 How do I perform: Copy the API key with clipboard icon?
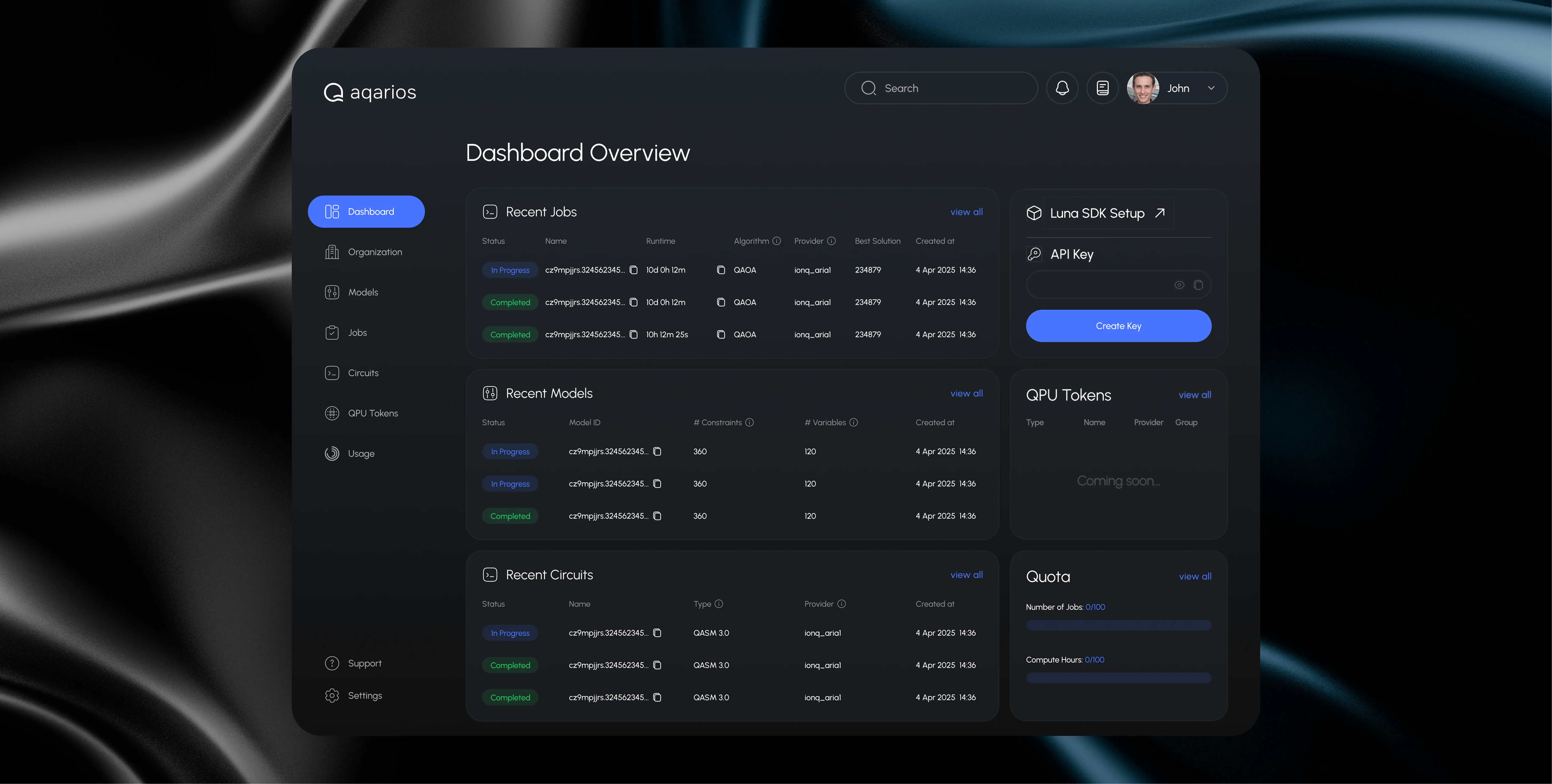pos(1198,285)
